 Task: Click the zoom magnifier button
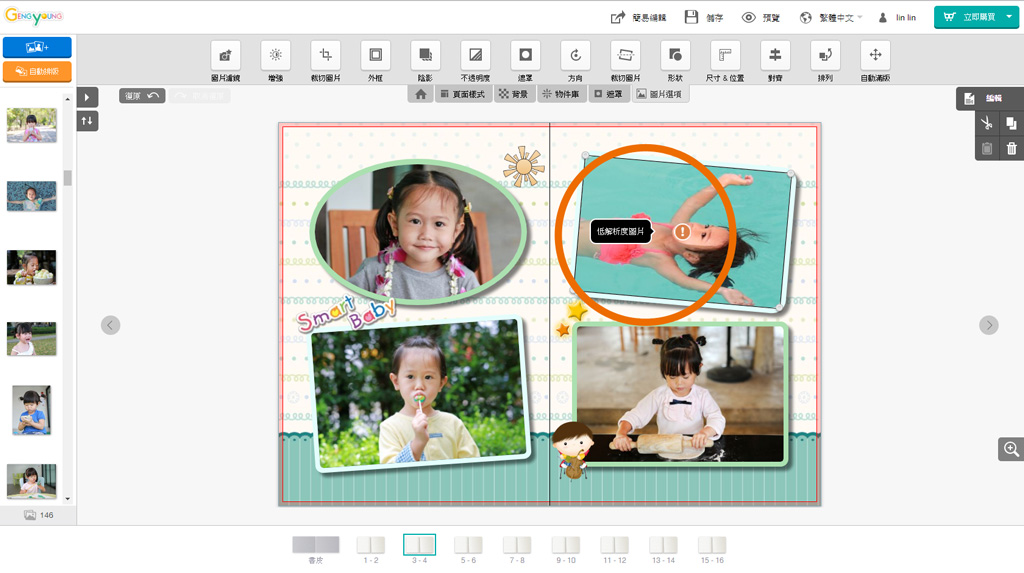[x=1011, y=449]
